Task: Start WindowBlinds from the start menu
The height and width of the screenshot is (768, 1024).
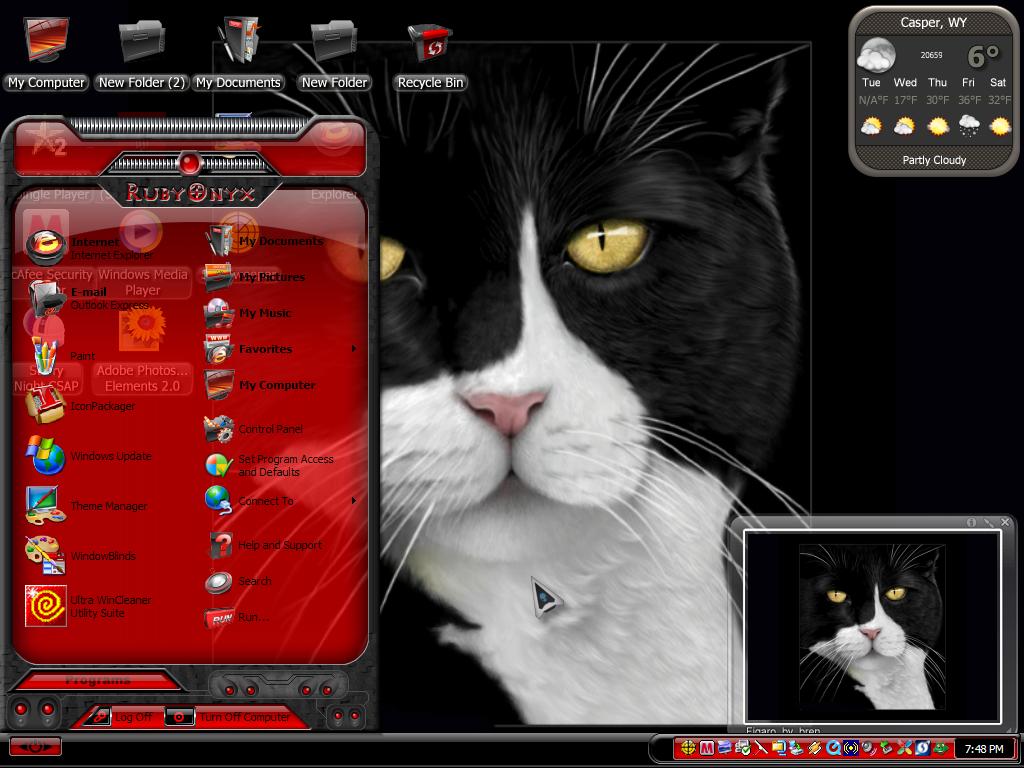Action: (x=80, y=556)
